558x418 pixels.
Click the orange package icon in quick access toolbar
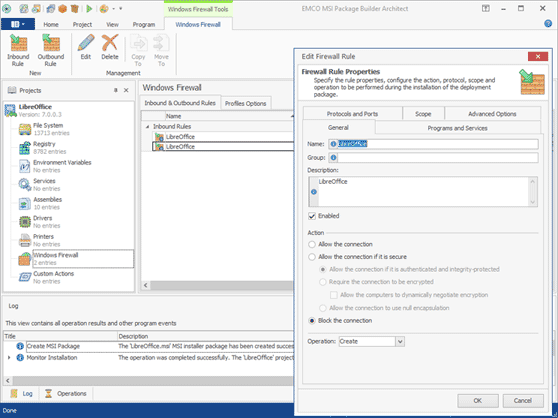coord(63,9)
